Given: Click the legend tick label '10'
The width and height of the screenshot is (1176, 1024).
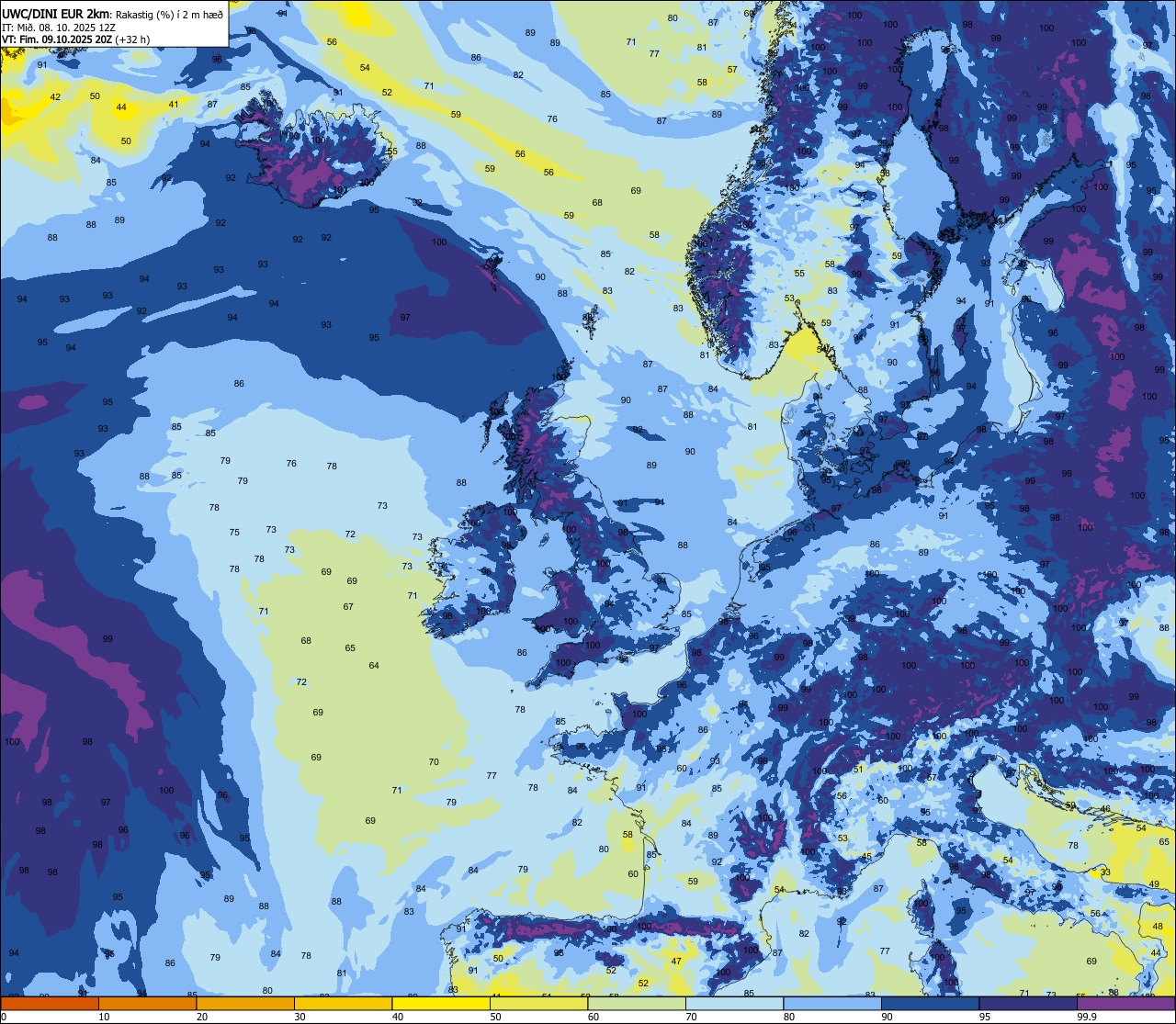Looking at the screenshot, I should [104, 1017].
